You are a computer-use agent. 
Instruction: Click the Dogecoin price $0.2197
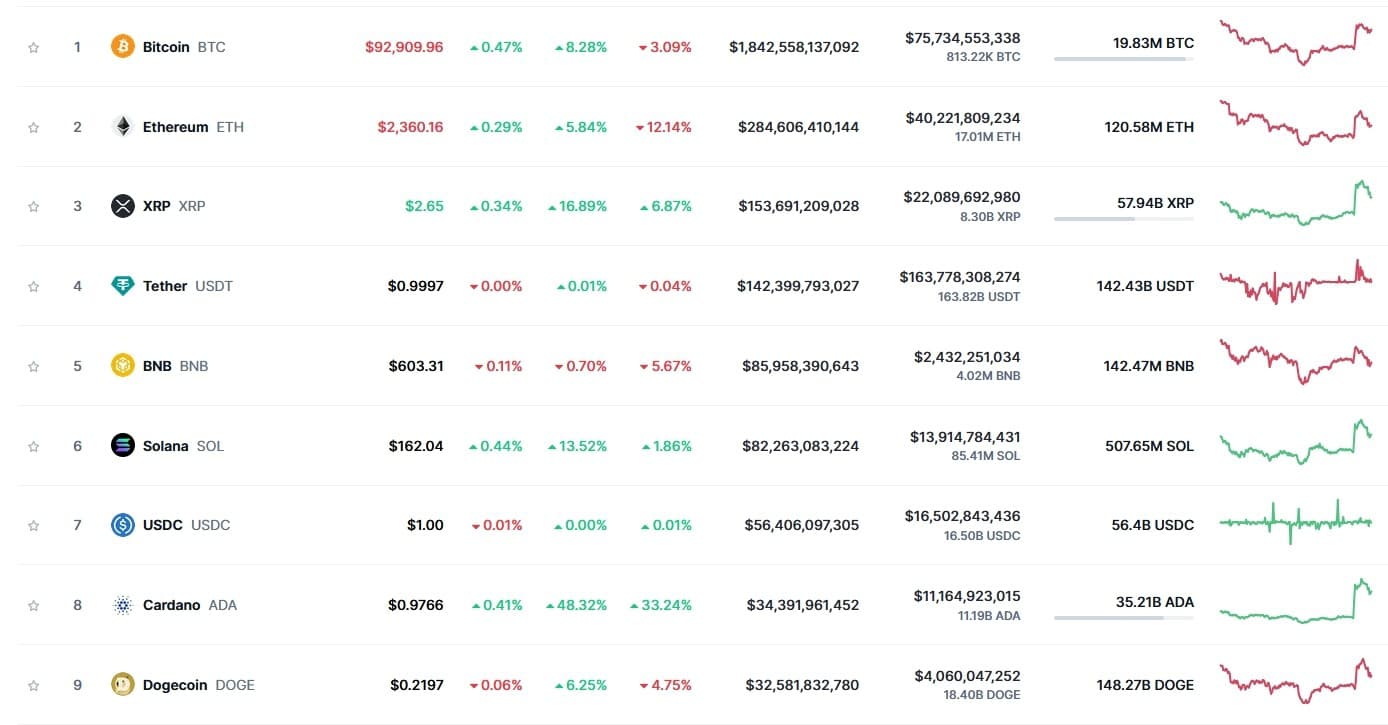pos(416,685)
